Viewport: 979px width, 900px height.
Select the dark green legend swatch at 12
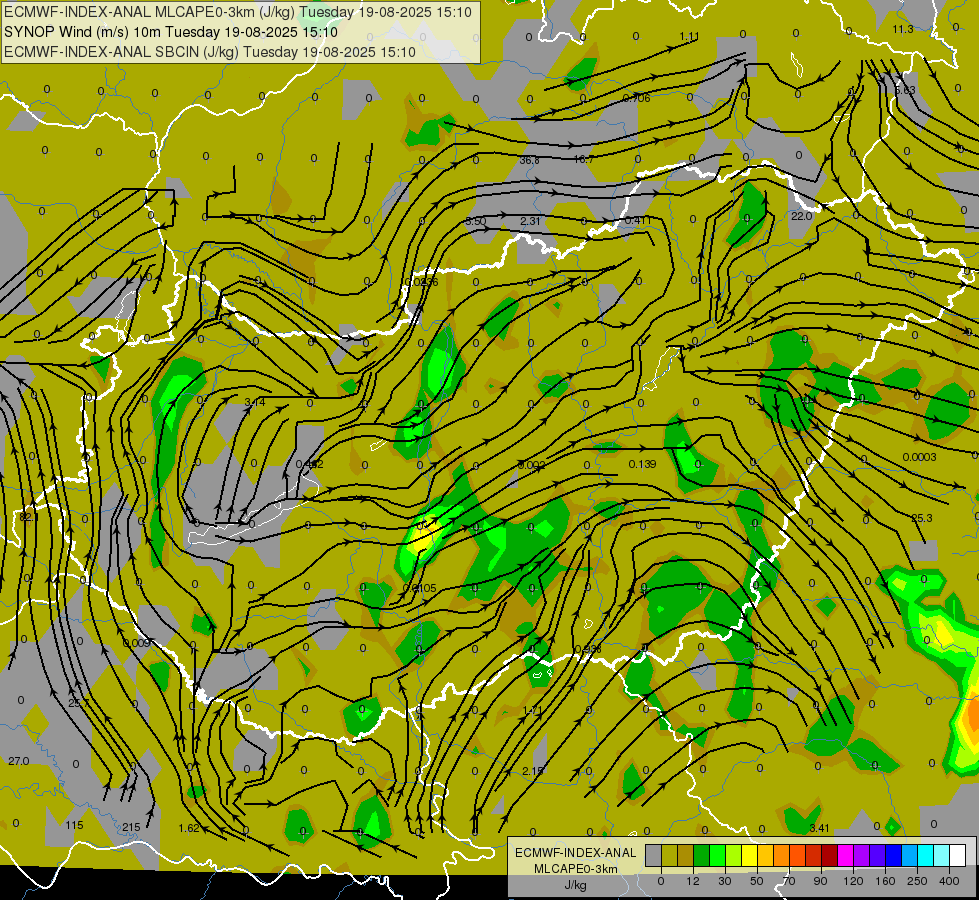click(x=701, y=856)
